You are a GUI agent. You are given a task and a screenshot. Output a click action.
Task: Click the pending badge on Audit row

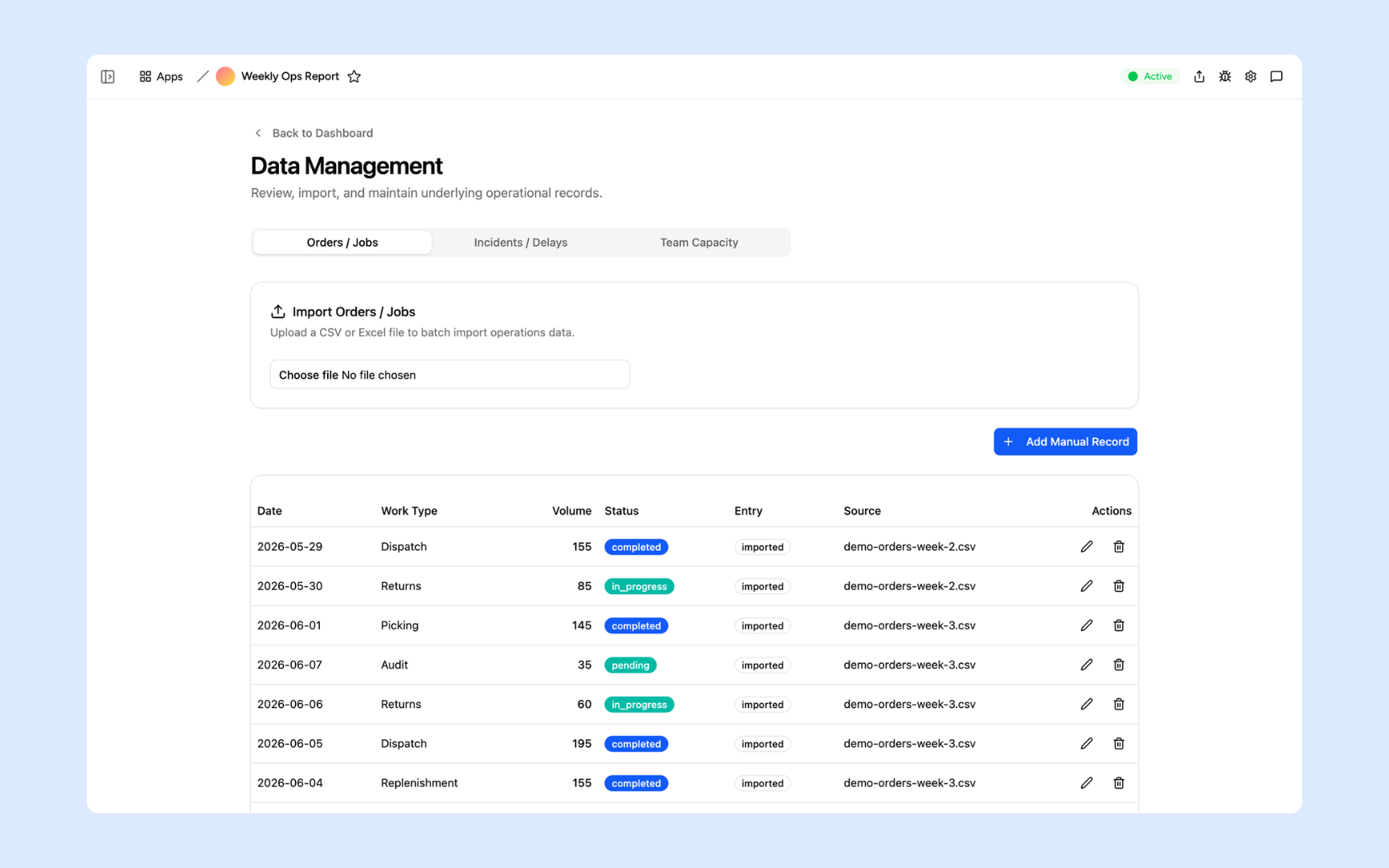[631, 665]
